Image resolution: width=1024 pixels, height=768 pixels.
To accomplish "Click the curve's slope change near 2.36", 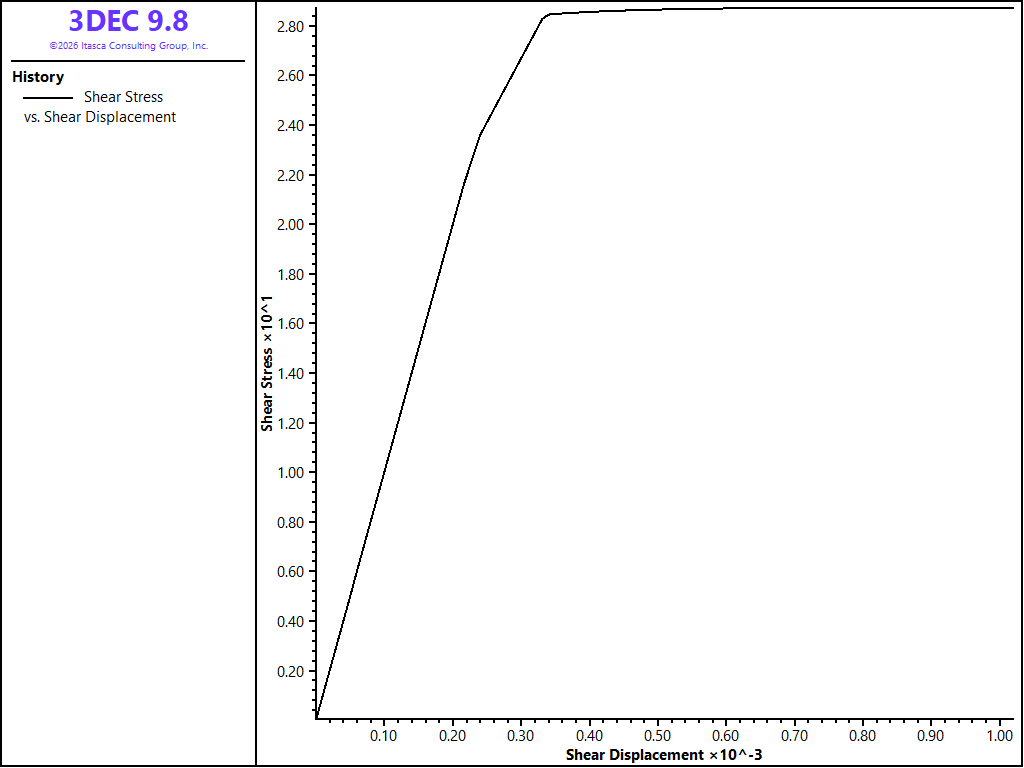I will pyautogui.click(x=481, y=135).
